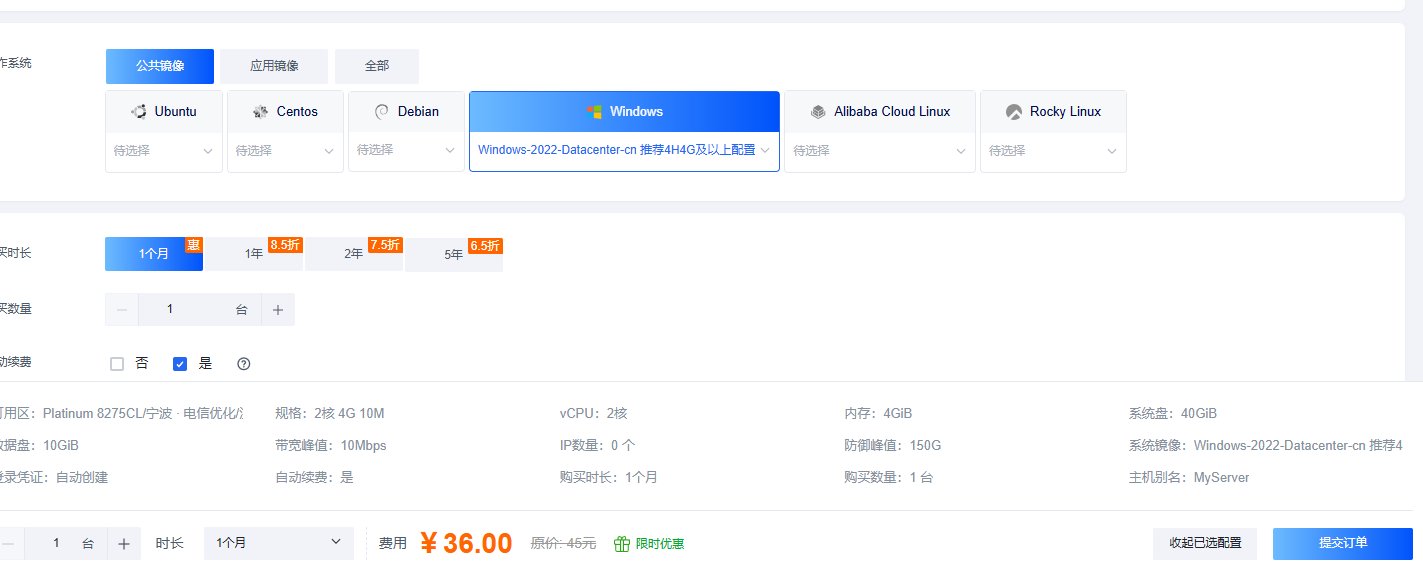Switch to the 应用镜像 tab

point(274,66)
